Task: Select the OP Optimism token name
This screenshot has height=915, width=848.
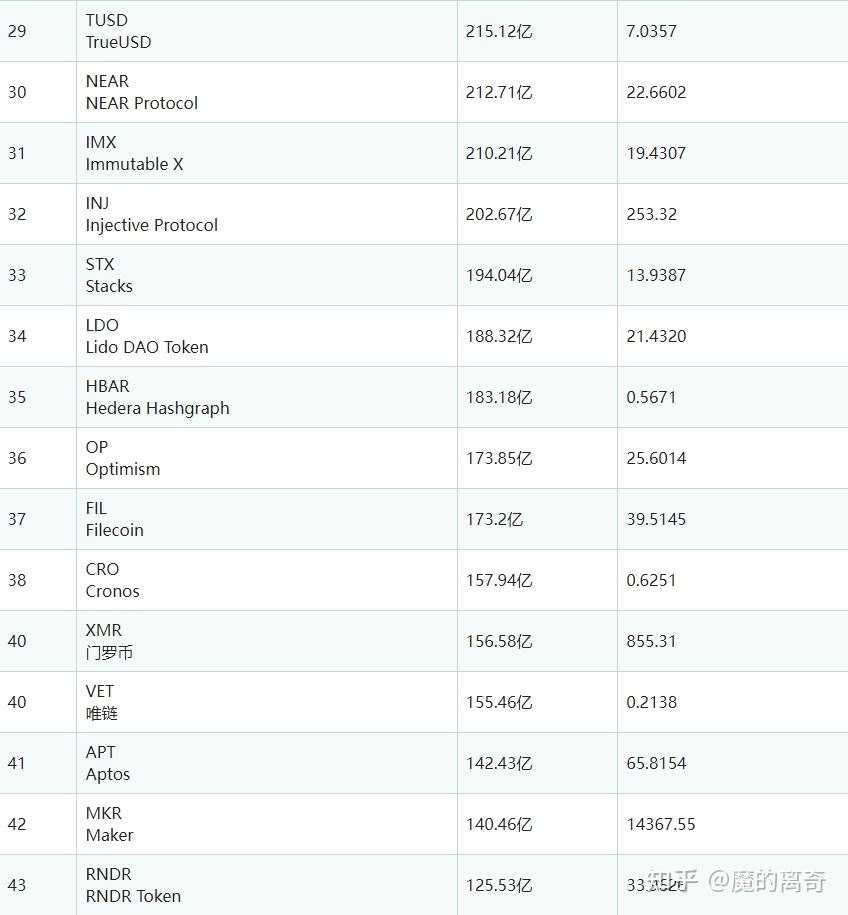Action: [122, 458]
